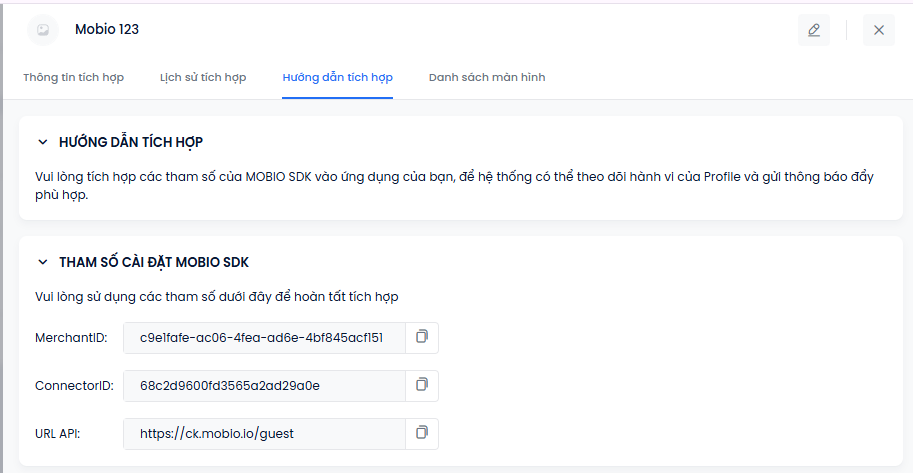Viewport: 913px width, 473px height.
Task: Collapse THAM SỐ CÀI ĐẶT MOBIO SDK section
Action: [43, 262]
